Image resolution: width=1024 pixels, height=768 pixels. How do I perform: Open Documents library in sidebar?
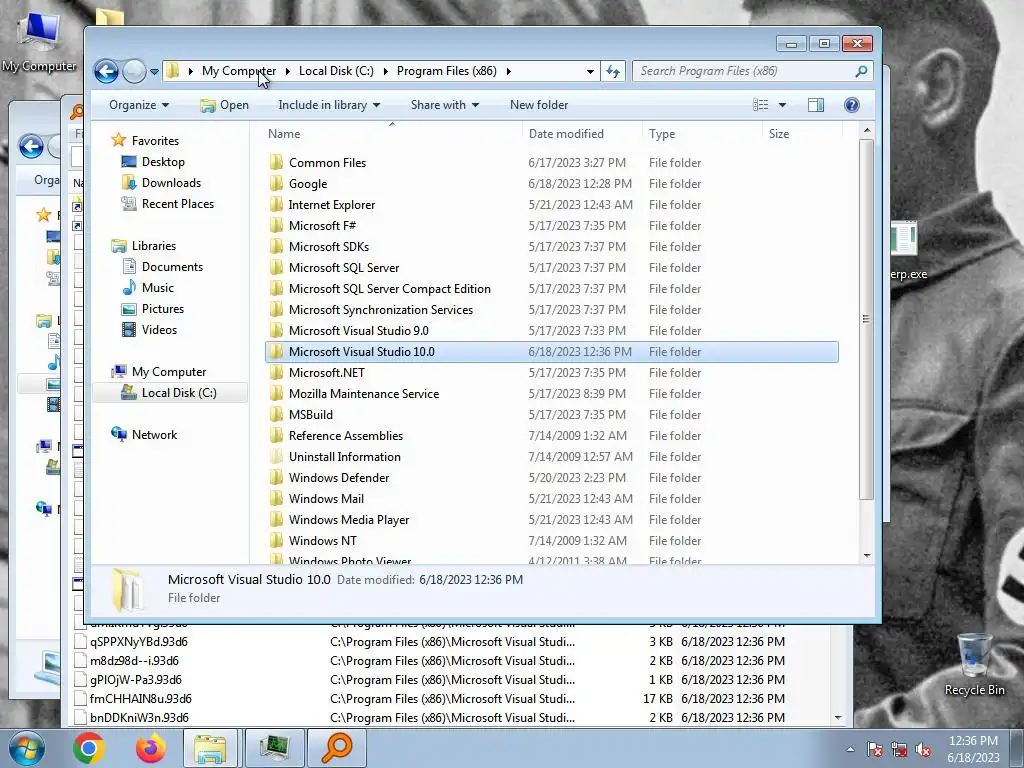click(172, 266)
